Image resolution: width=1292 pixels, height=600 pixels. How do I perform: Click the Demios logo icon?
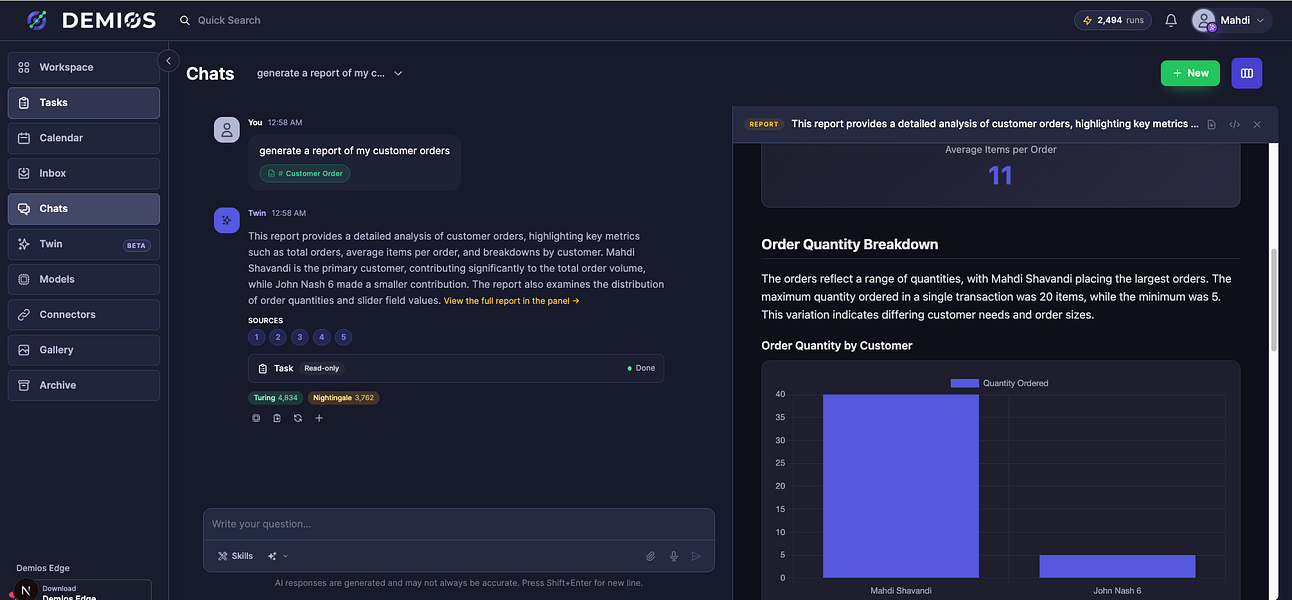(37, 20)
